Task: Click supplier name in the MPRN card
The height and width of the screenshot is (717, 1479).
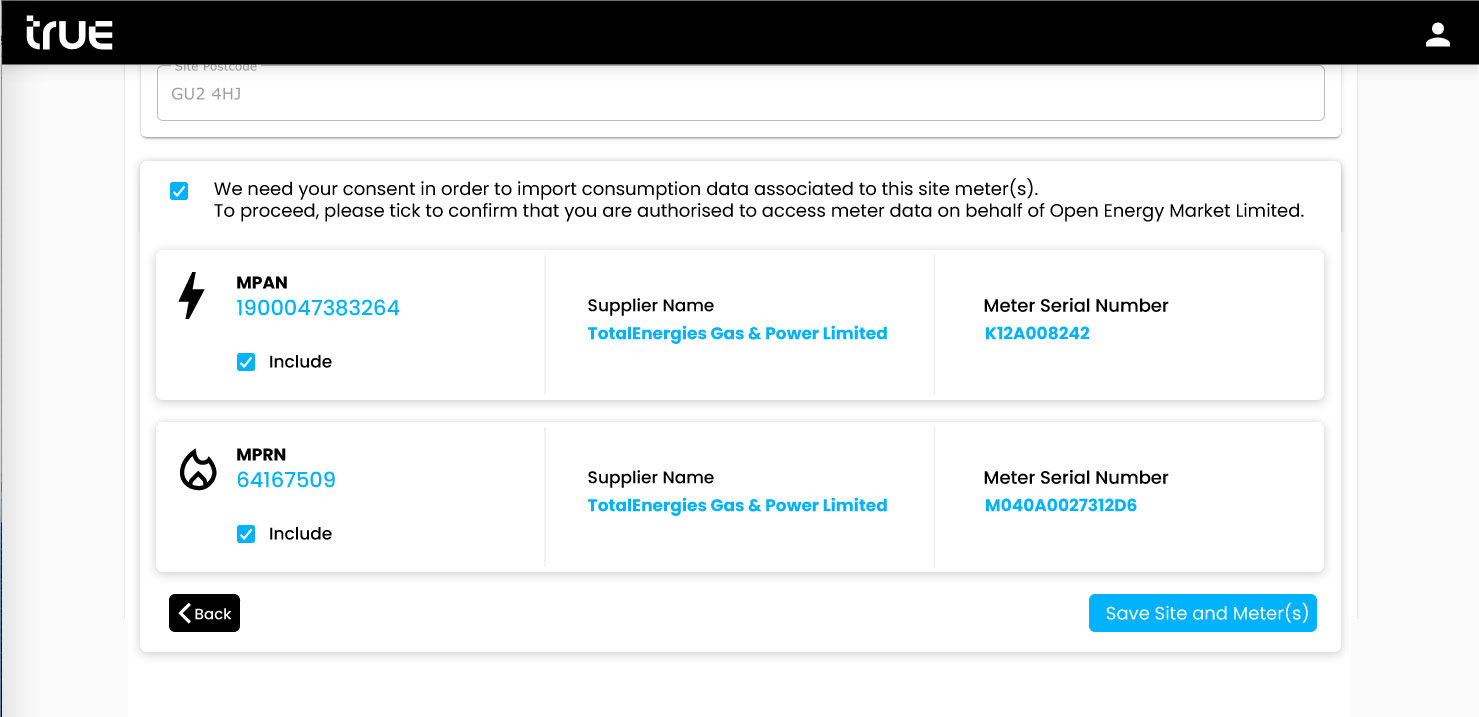Action: pos(737,505)
